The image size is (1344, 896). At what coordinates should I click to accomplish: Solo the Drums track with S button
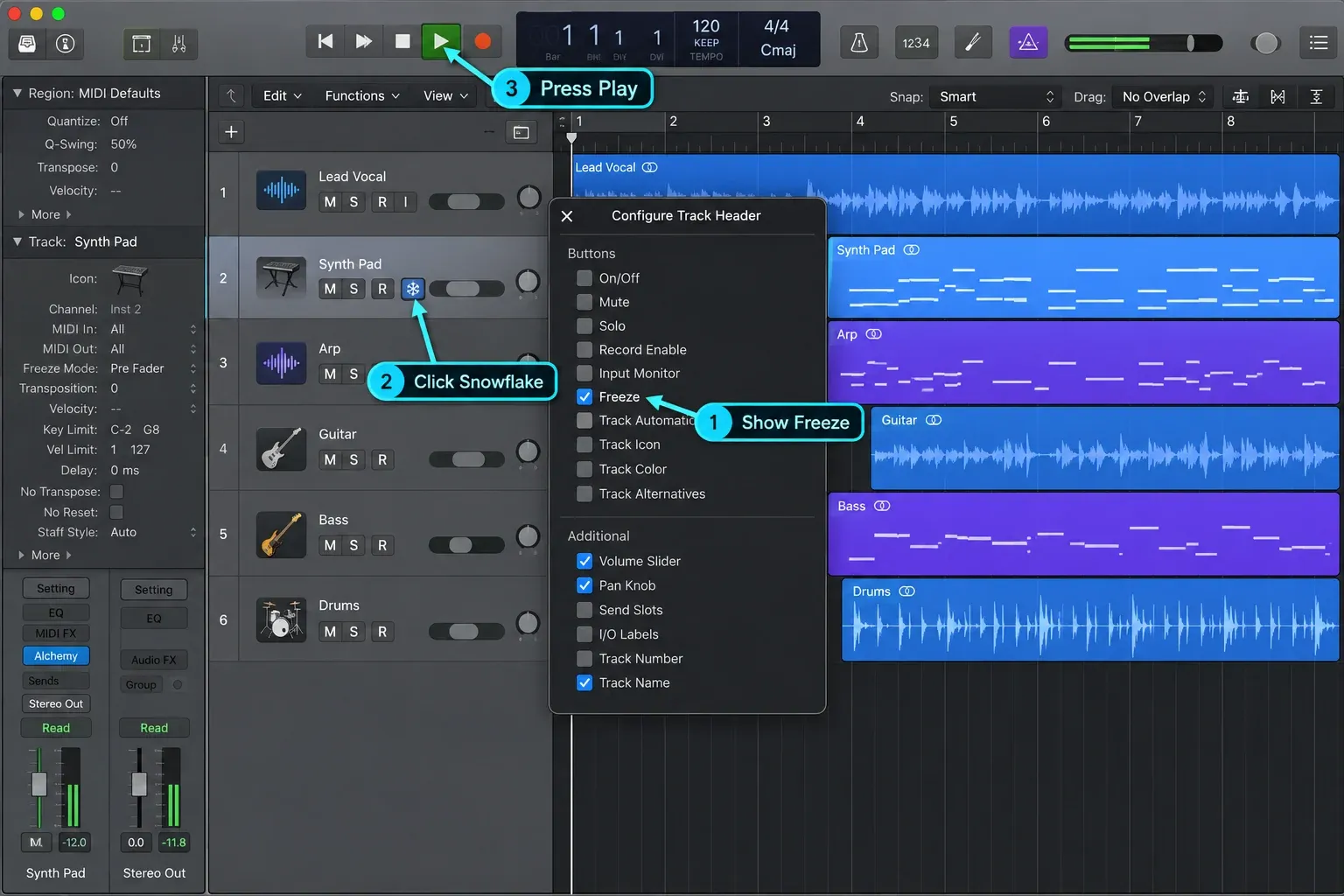point(353,632)
